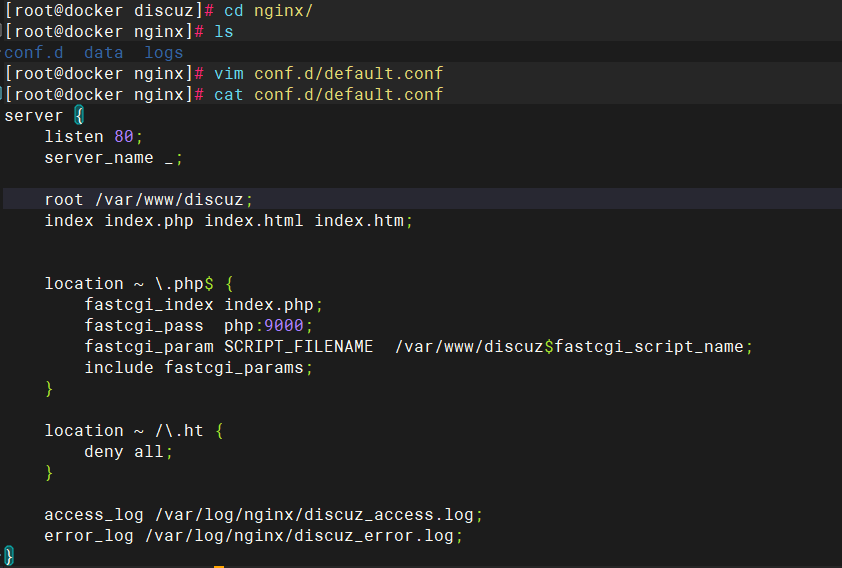The height and width of the screenshot is (568, 842).
Task: Select the 'logs' directory name in ls output
Action: click(164, 53)
